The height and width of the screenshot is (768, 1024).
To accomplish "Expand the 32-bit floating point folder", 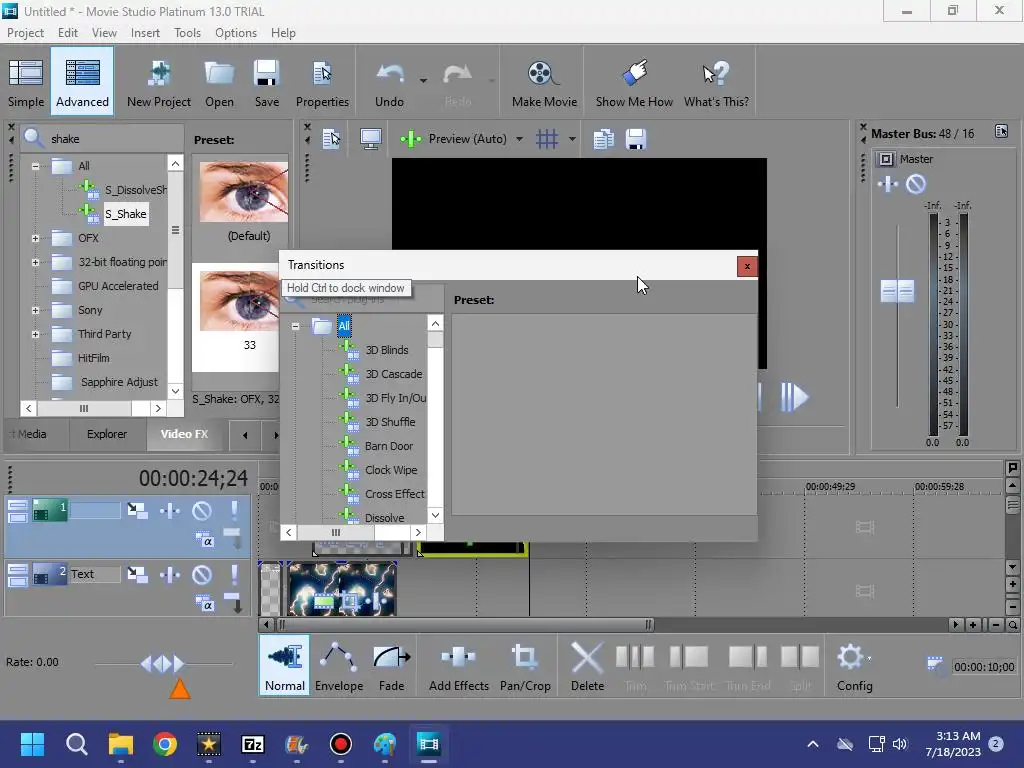I will 35,263.
